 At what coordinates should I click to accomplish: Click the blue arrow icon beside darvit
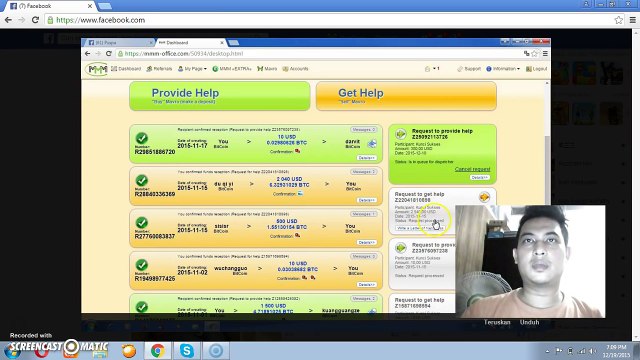click(x=372, y=144)
